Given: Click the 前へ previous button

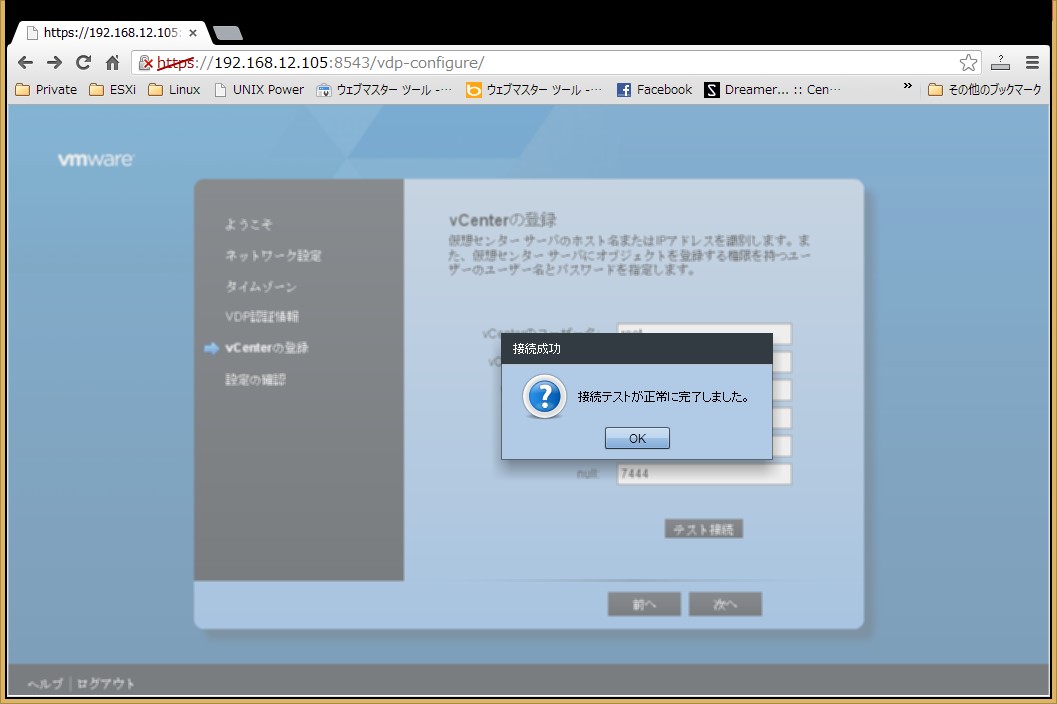Looking at the screenshot, I should (644, 604).
